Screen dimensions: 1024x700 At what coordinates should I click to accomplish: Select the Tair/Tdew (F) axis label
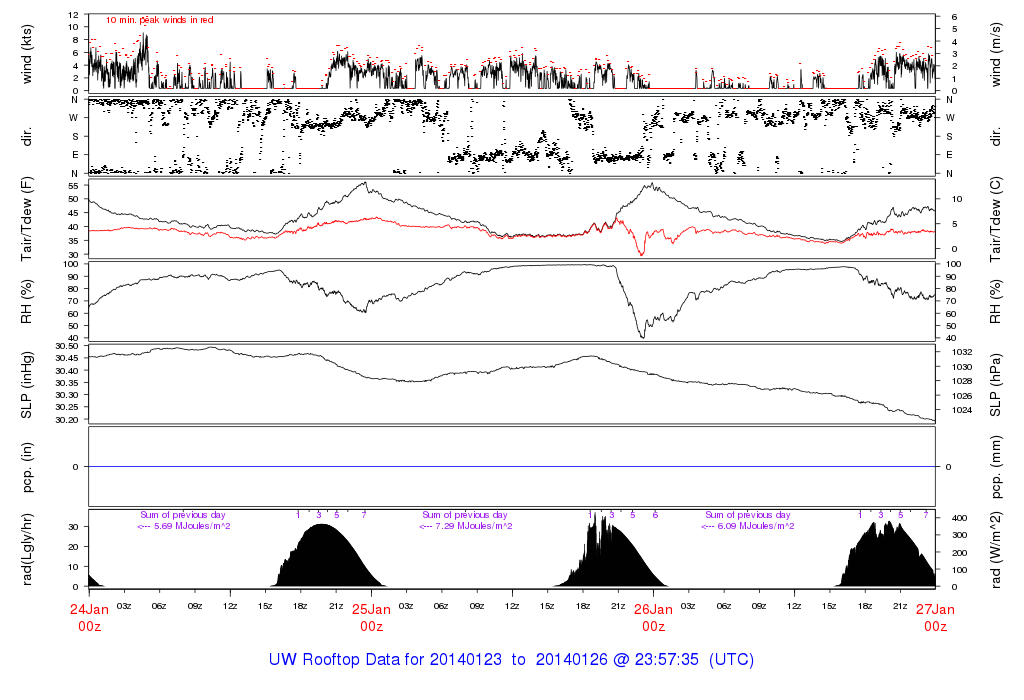tap(28, 219)
